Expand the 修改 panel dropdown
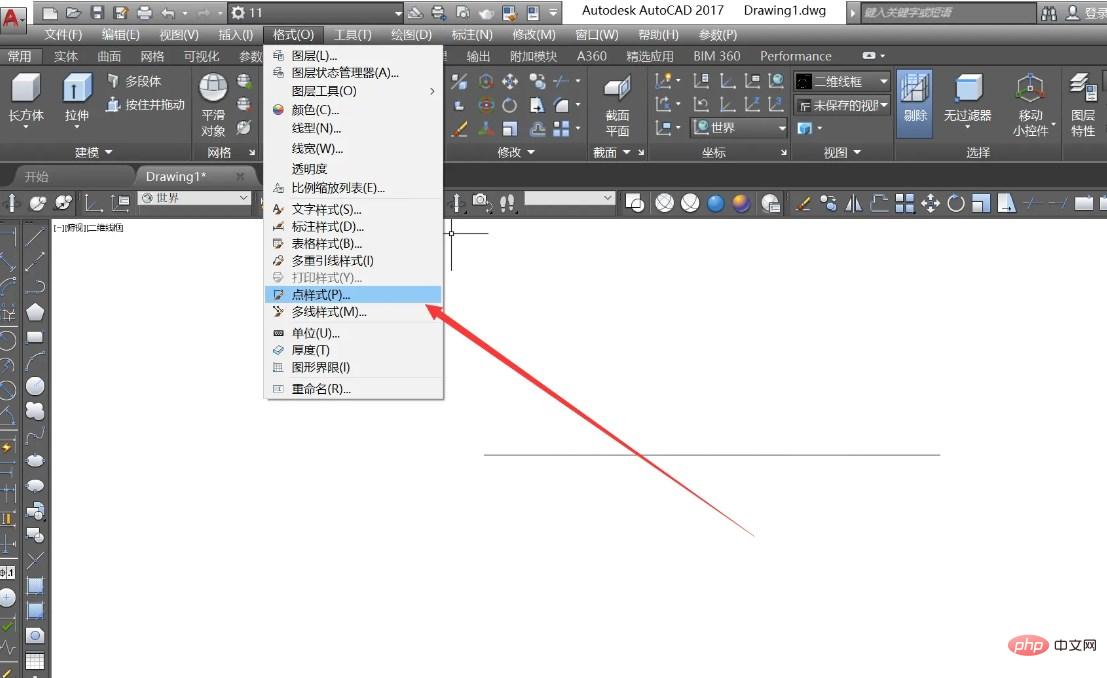Screen dimensions: 1107x678 (516, 152)
